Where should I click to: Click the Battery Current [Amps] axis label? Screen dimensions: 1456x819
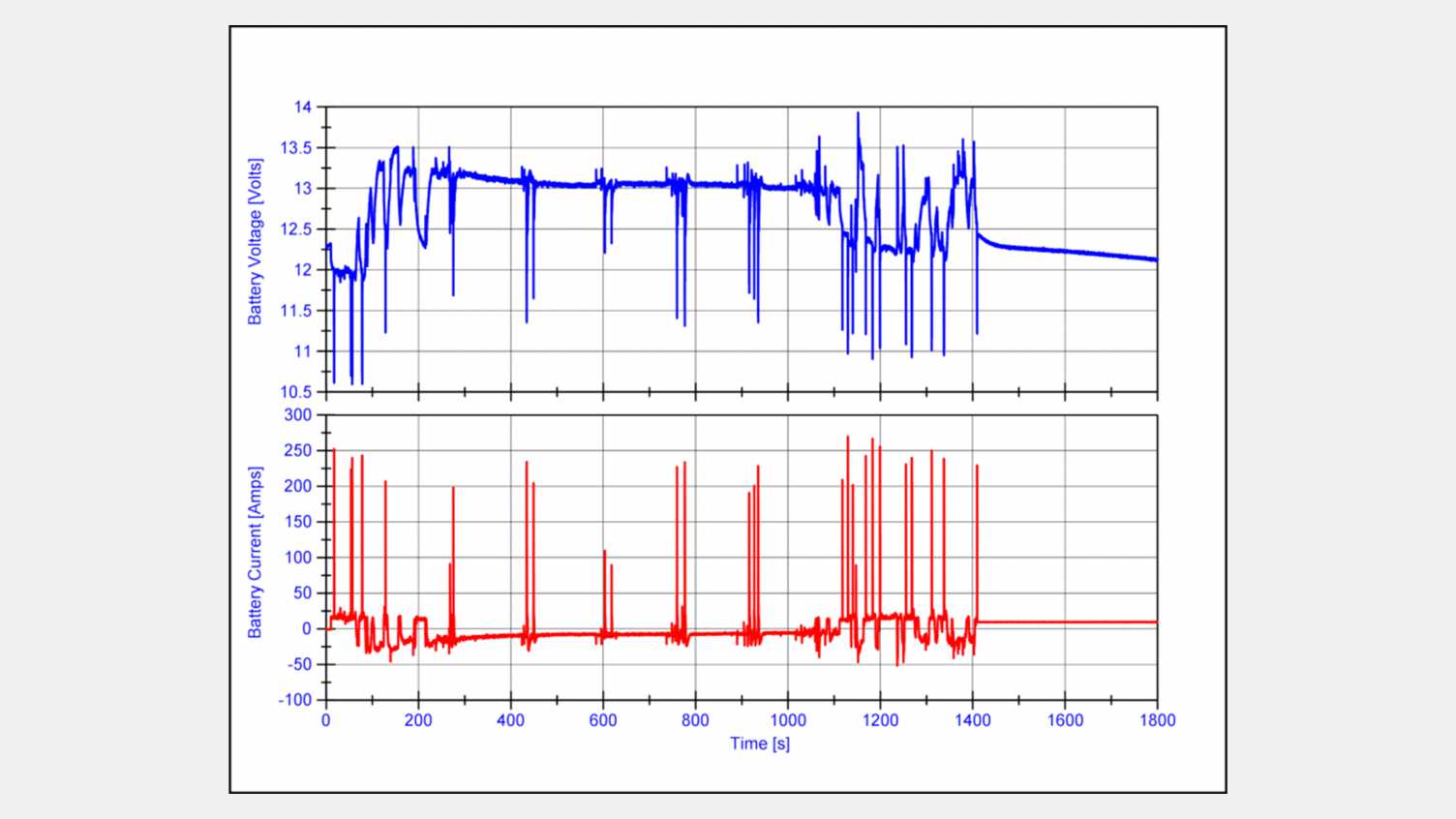click(256, 555)
